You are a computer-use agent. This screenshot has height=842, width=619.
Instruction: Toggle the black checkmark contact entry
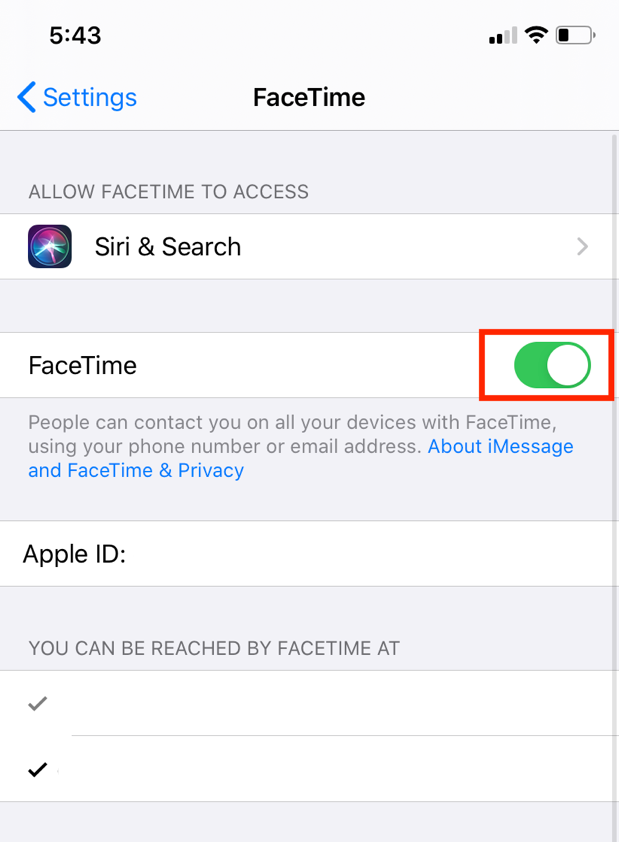38,769
